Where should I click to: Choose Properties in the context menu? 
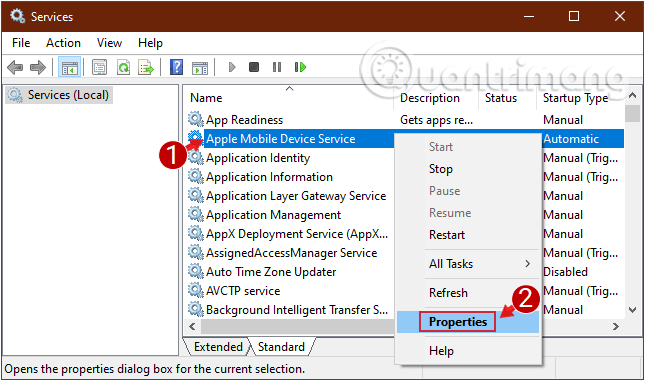tap(468, 321)
